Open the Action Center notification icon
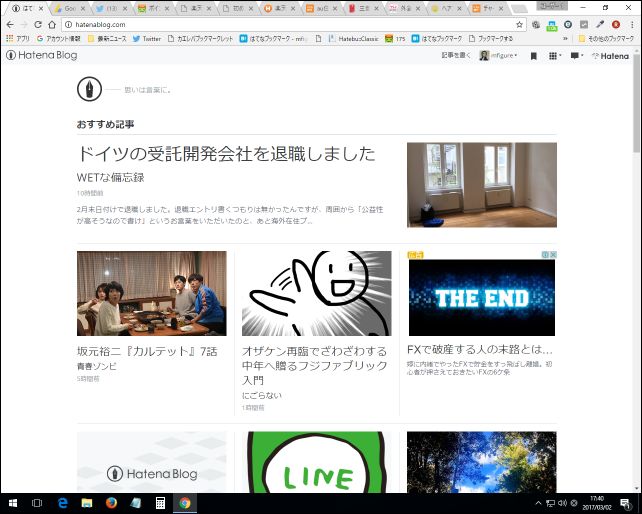Screen dimensions: 642x514 pyautogui.click(x=625, y=503)
